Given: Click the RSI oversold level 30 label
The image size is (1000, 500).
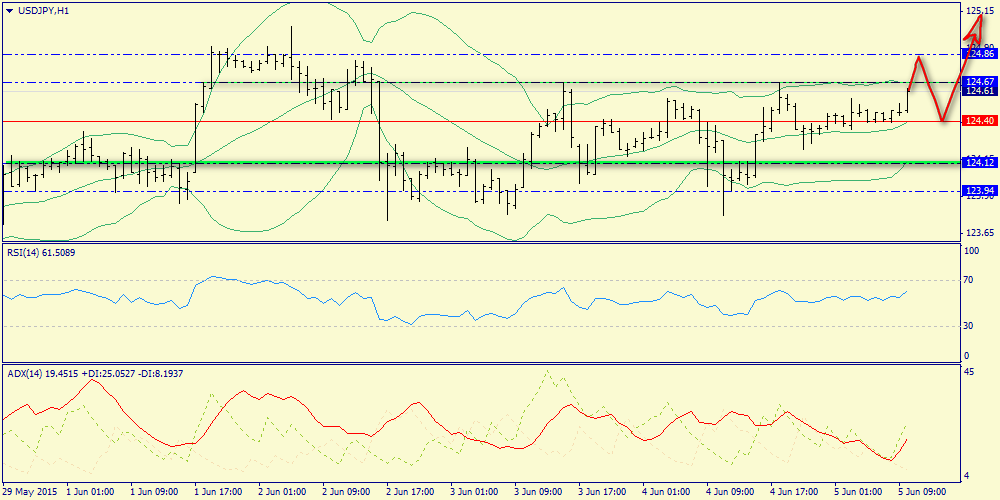Looking at the screenshot, I should click(x=970, y=326).
